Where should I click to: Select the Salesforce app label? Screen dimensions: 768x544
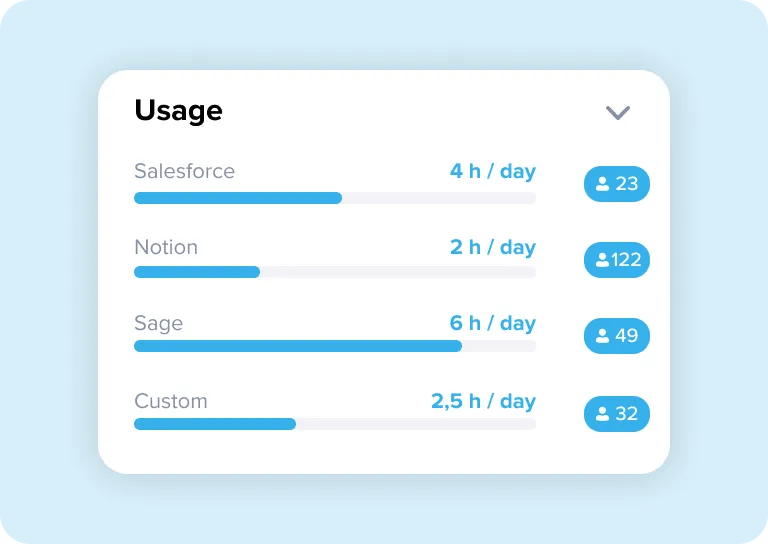[185, 171]
